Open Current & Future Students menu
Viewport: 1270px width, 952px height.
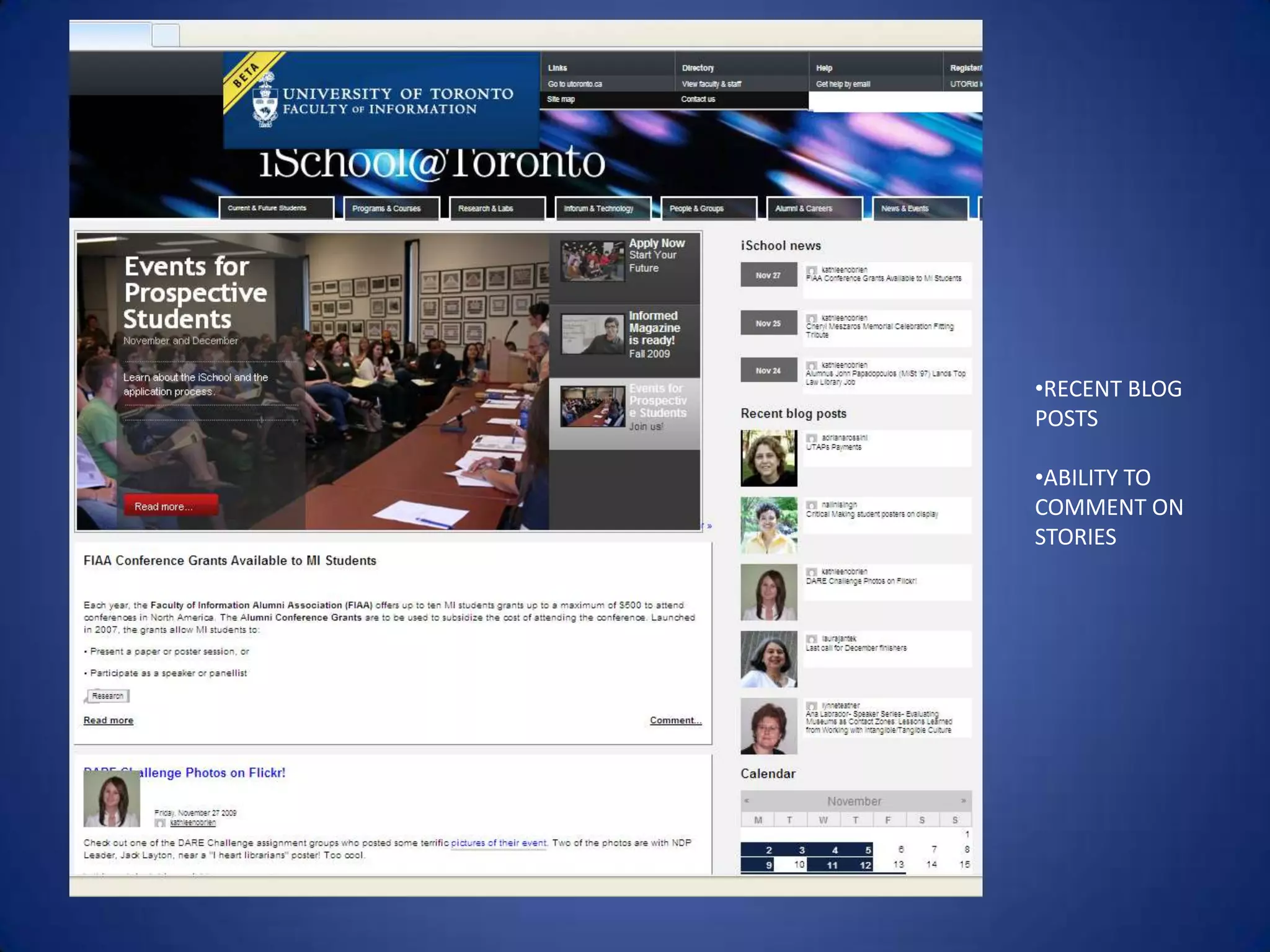tap(276, 208)
